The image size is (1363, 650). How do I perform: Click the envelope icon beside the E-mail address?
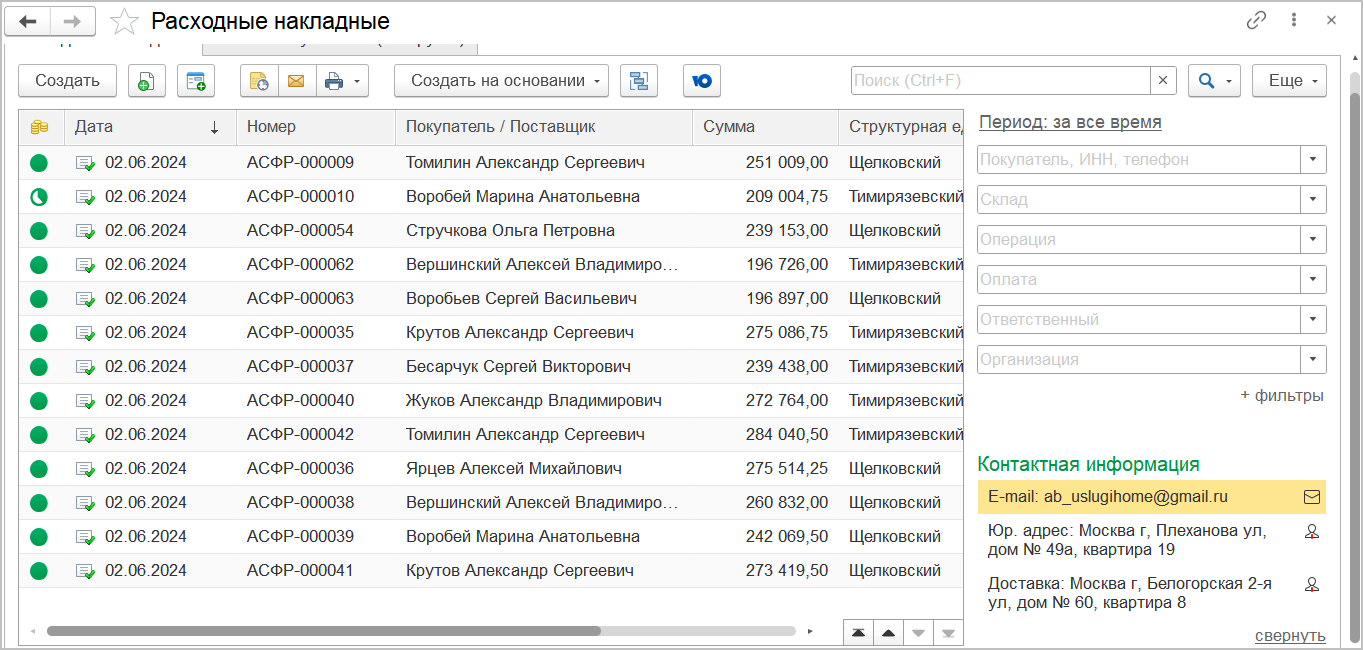[x=1312, y=496]
